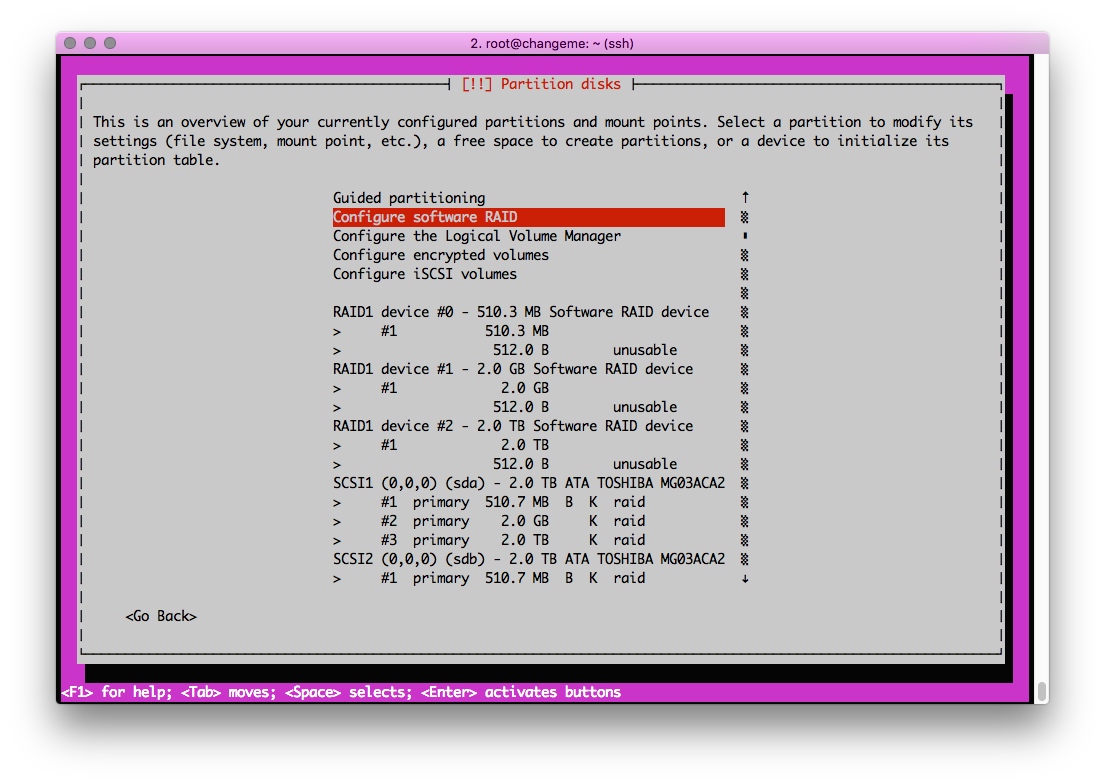The width and height of the screenshot is (1105, 784).
Task: Select SCSI2 (sdb) TOSHIBA disk row
Action: tap(529, 560)
